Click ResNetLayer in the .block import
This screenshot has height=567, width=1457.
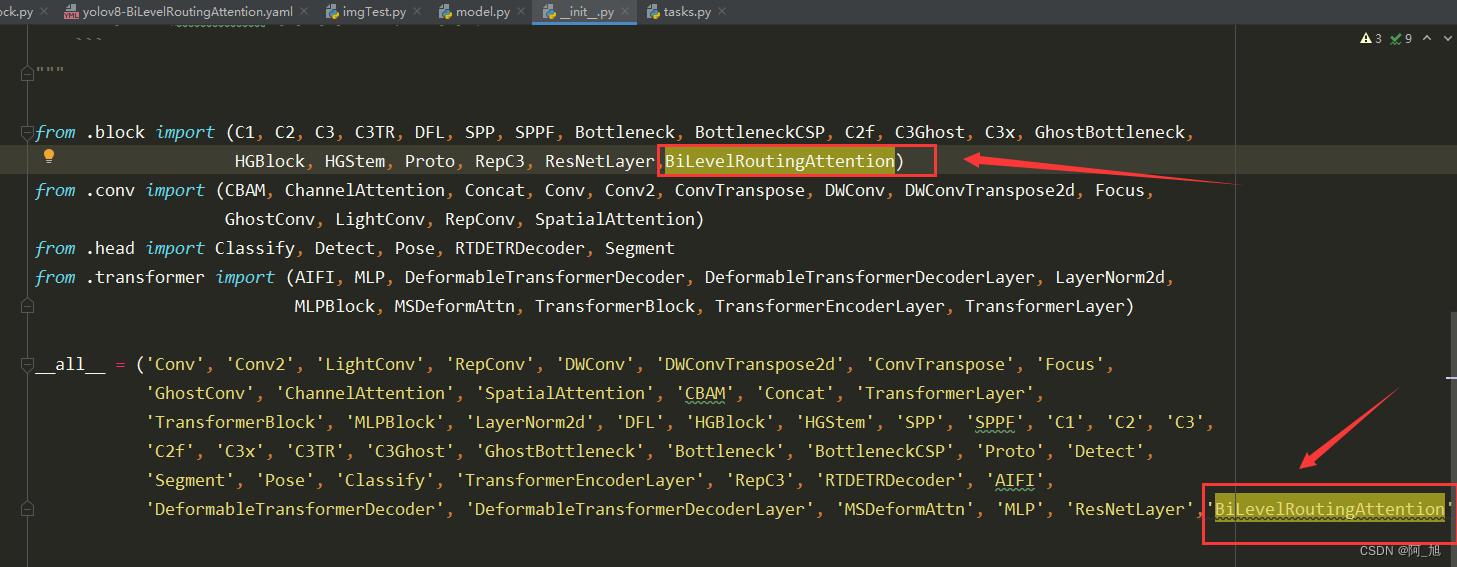[600, 161]
